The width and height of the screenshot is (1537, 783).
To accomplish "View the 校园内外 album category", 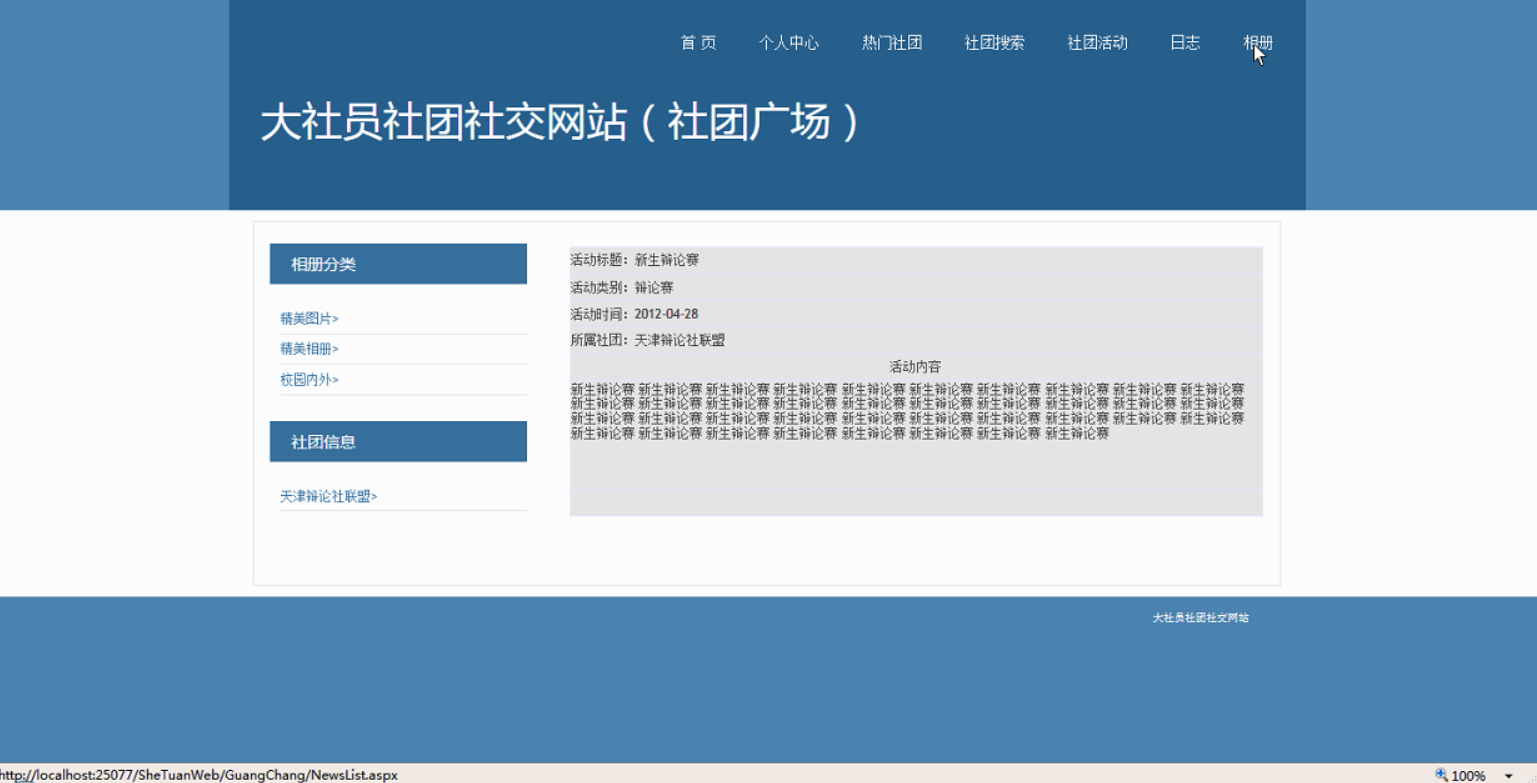I will [309, 380].
